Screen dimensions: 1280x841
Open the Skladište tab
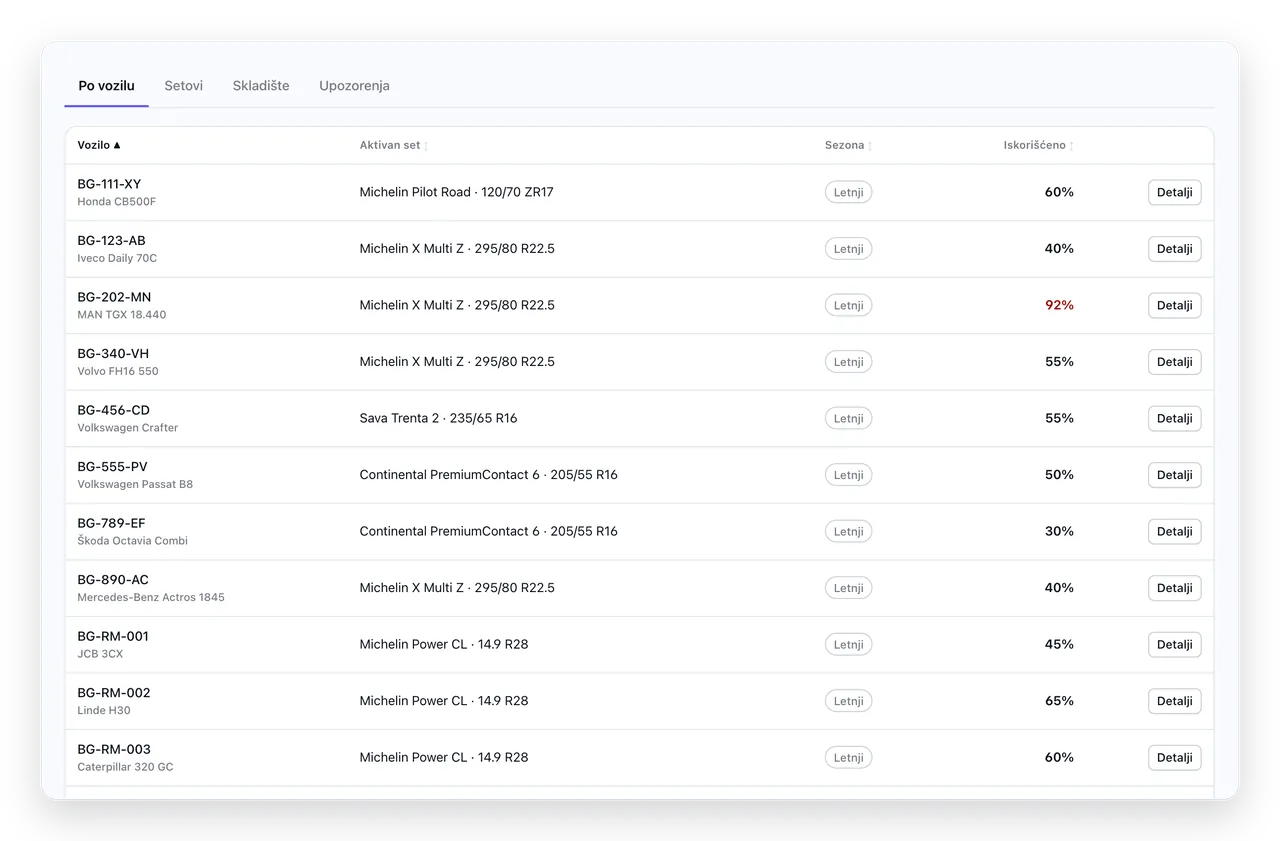coord(261,86)
